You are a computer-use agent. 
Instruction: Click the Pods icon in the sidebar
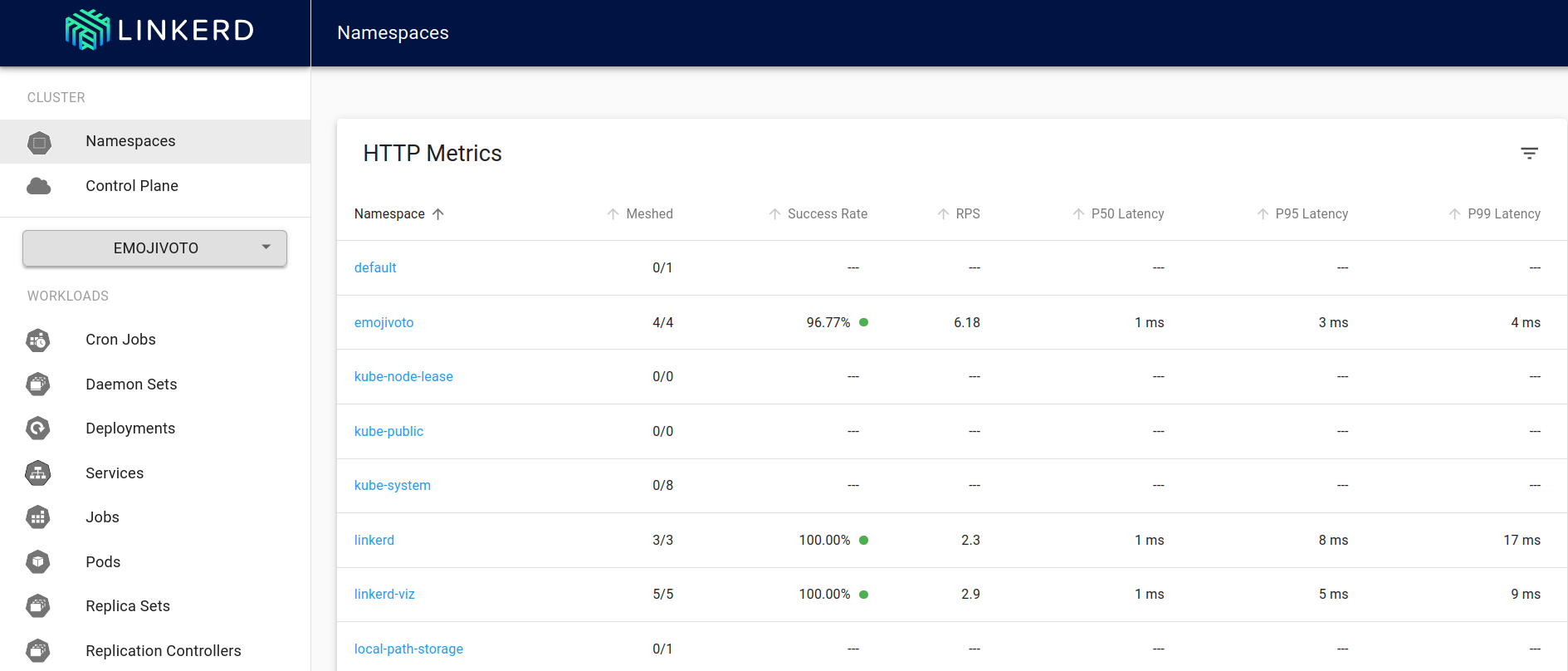(38, 562)
